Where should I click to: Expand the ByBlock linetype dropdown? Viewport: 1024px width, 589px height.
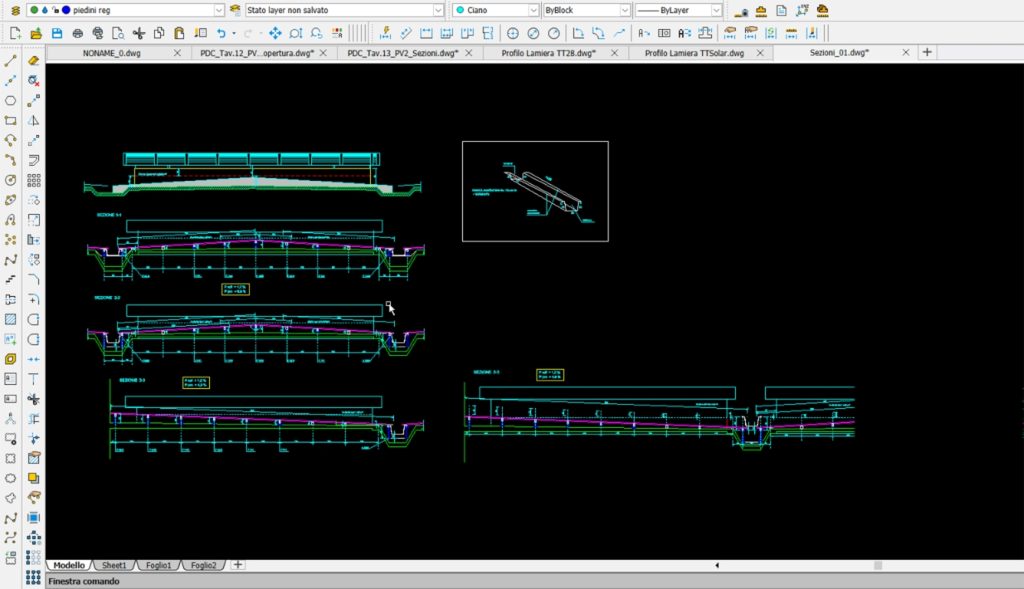tap(625, 10)
